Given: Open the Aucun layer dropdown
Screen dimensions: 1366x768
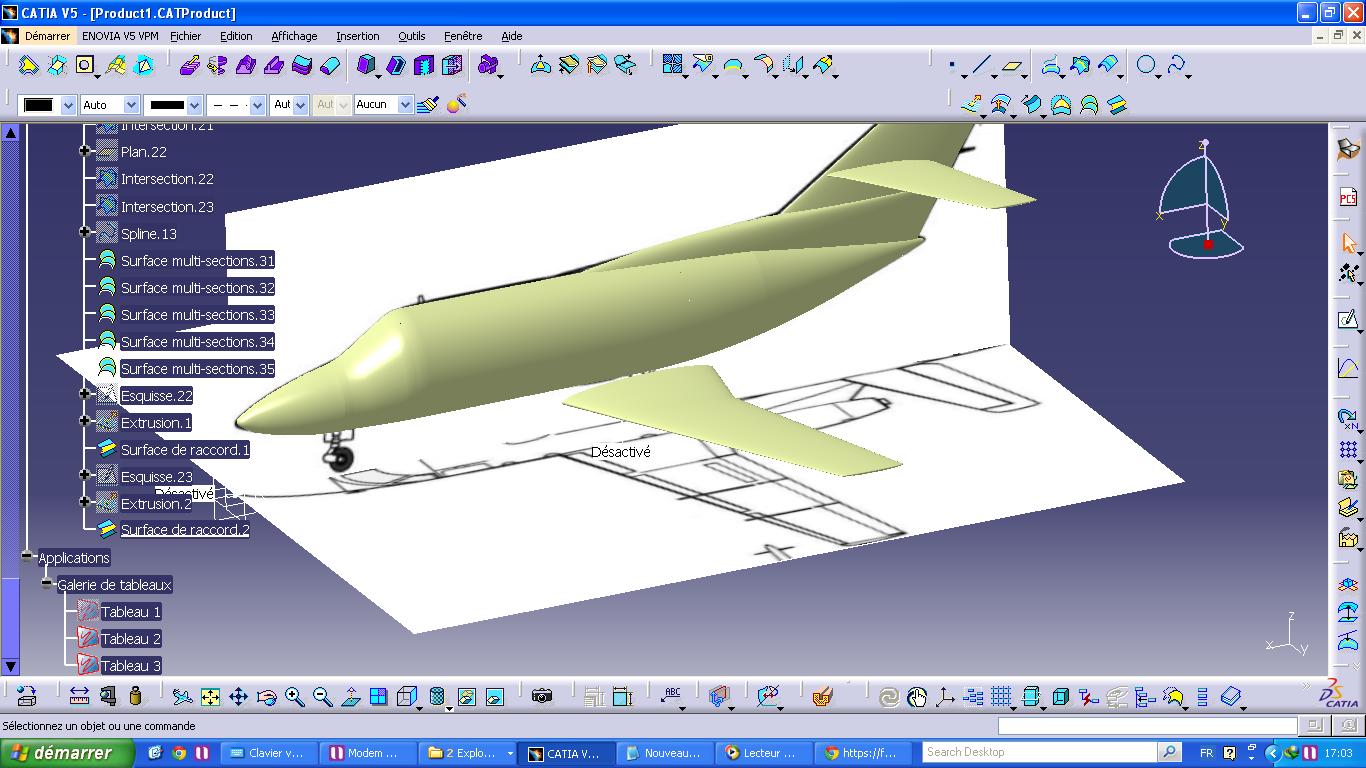Looking at the screenshot, I should point(405,104).
